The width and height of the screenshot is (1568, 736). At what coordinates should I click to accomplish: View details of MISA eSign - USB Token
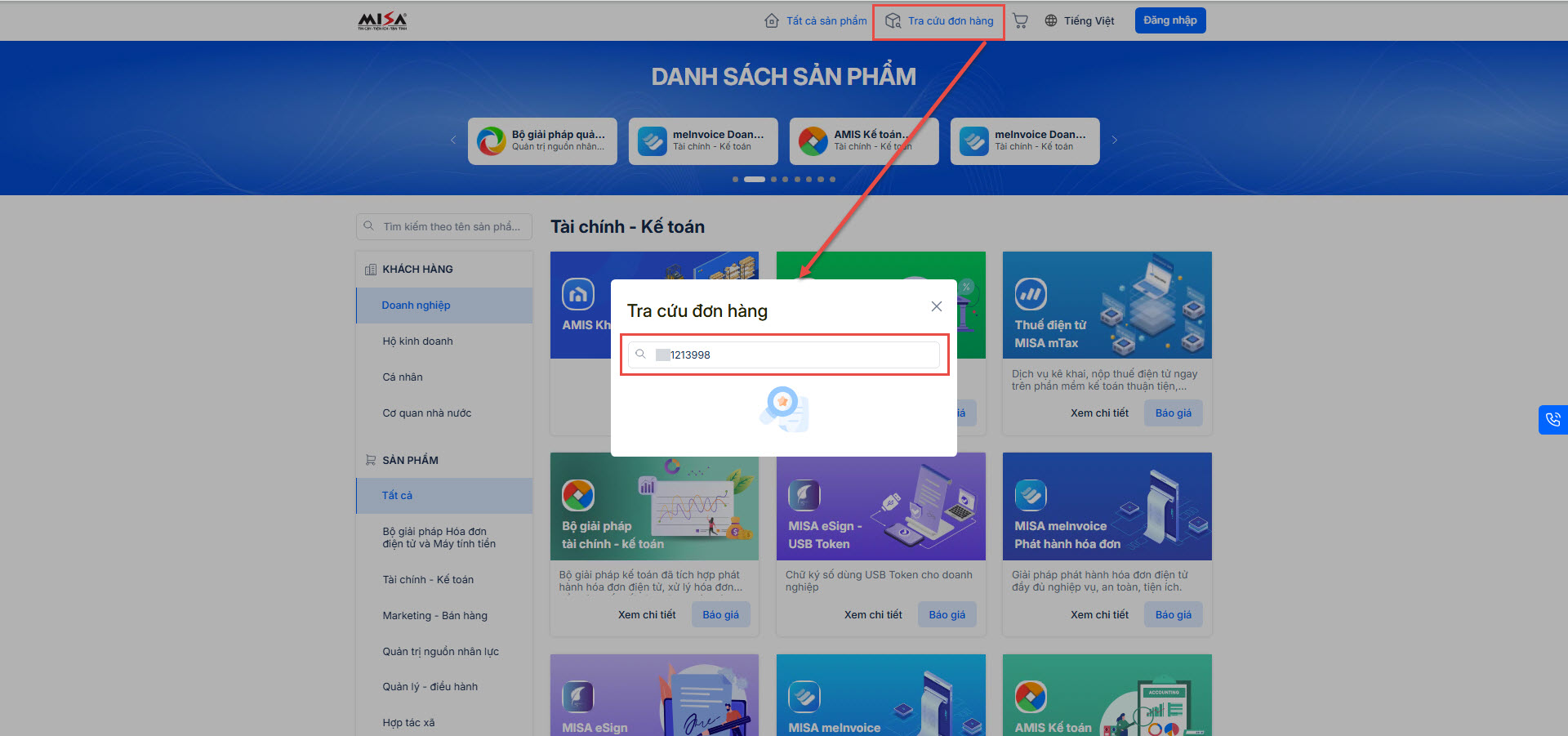coord(873,615)
